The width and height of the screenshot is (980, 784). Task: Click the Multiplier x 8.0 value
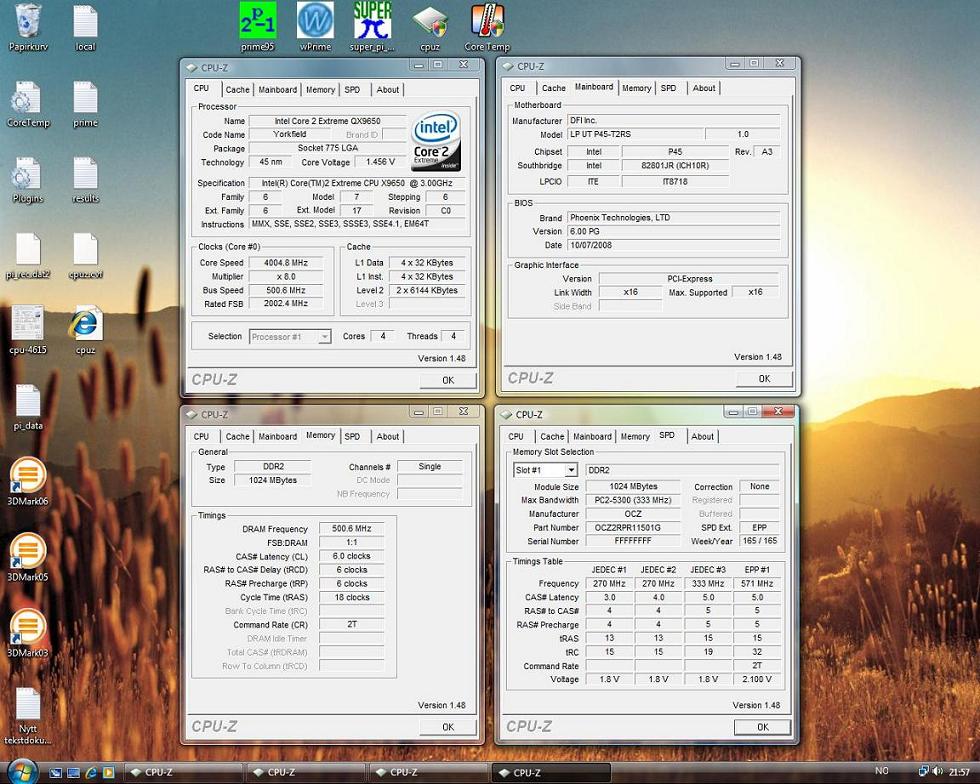[x=286, y=276]
